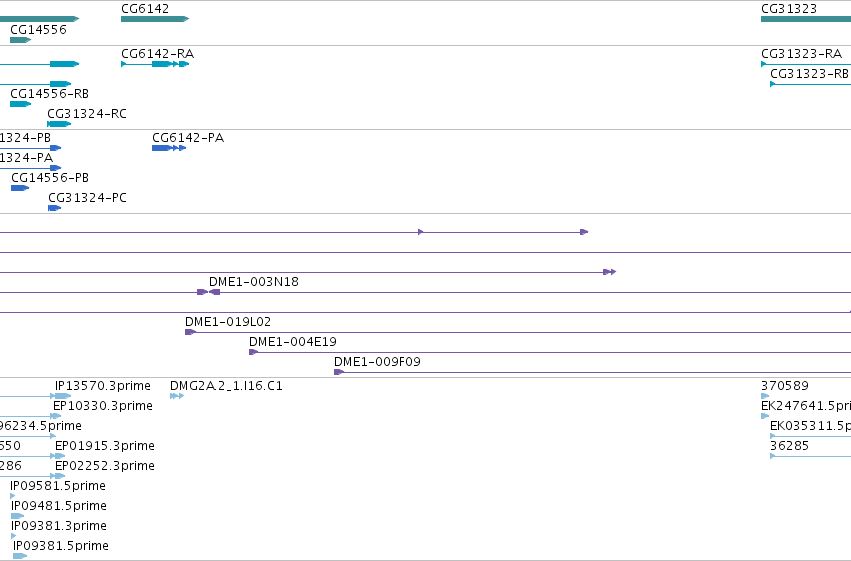Click the 1324-PB protein label
The width and height of the screenshot is (851, 561).
(25, 138)
